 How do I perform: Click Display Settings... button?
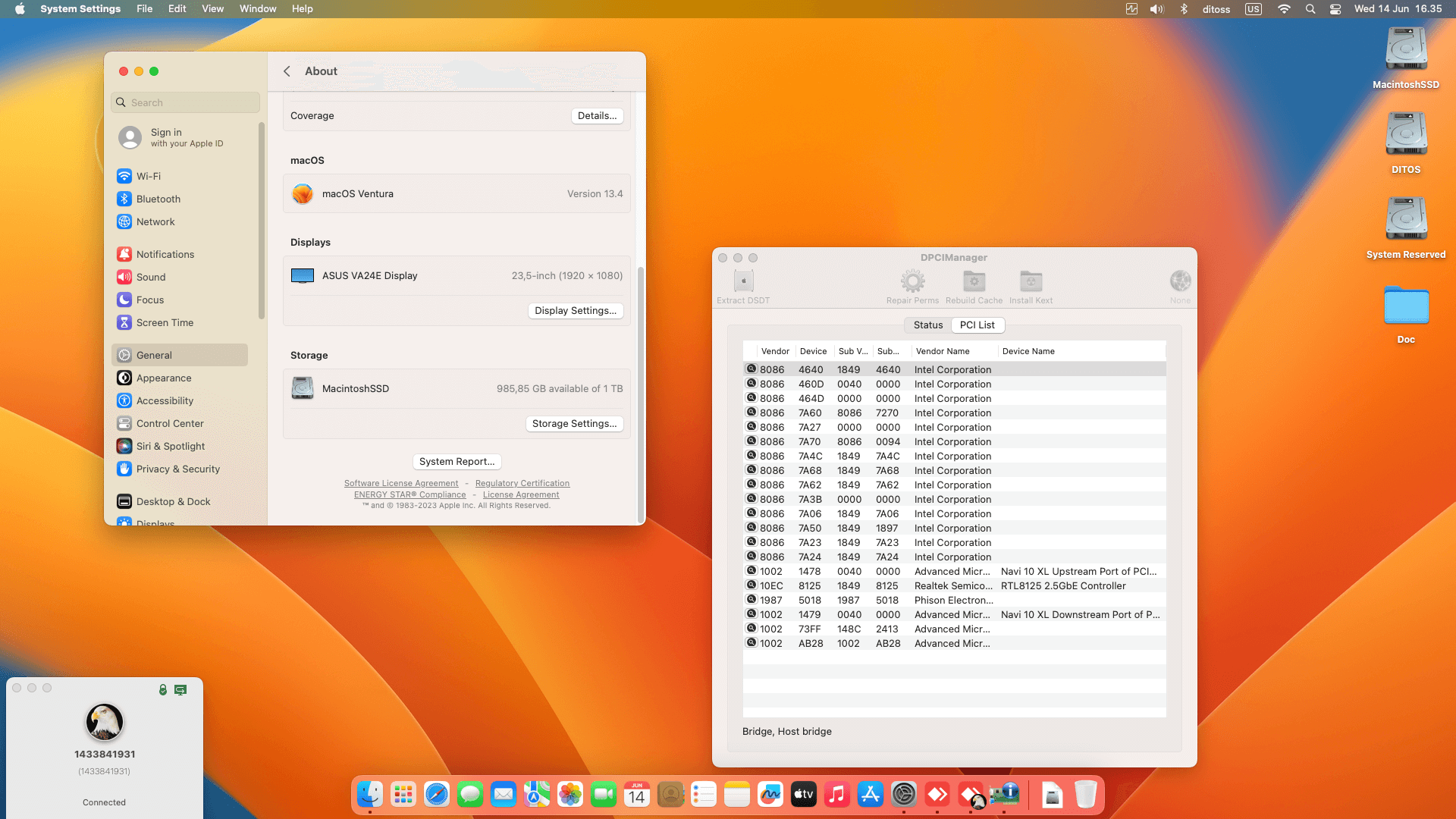point(576,311)
